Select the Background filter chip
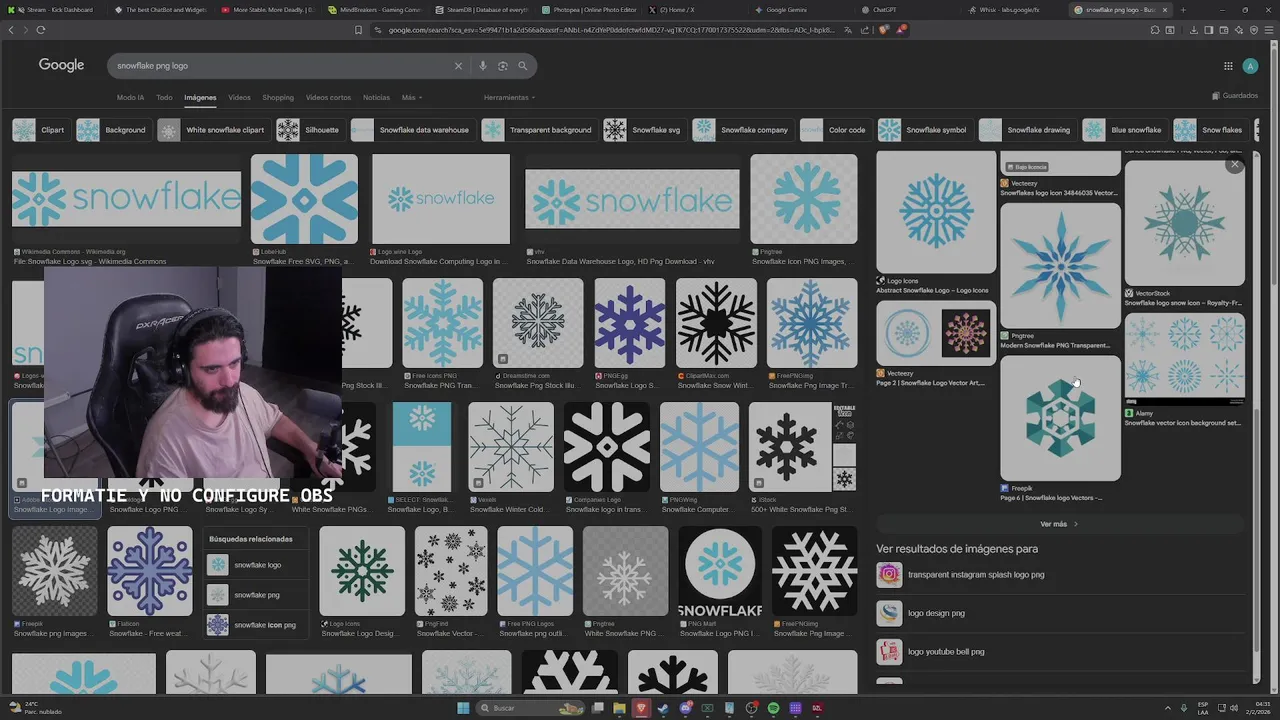Screen dimensions: 1280x720 point(112,130)
